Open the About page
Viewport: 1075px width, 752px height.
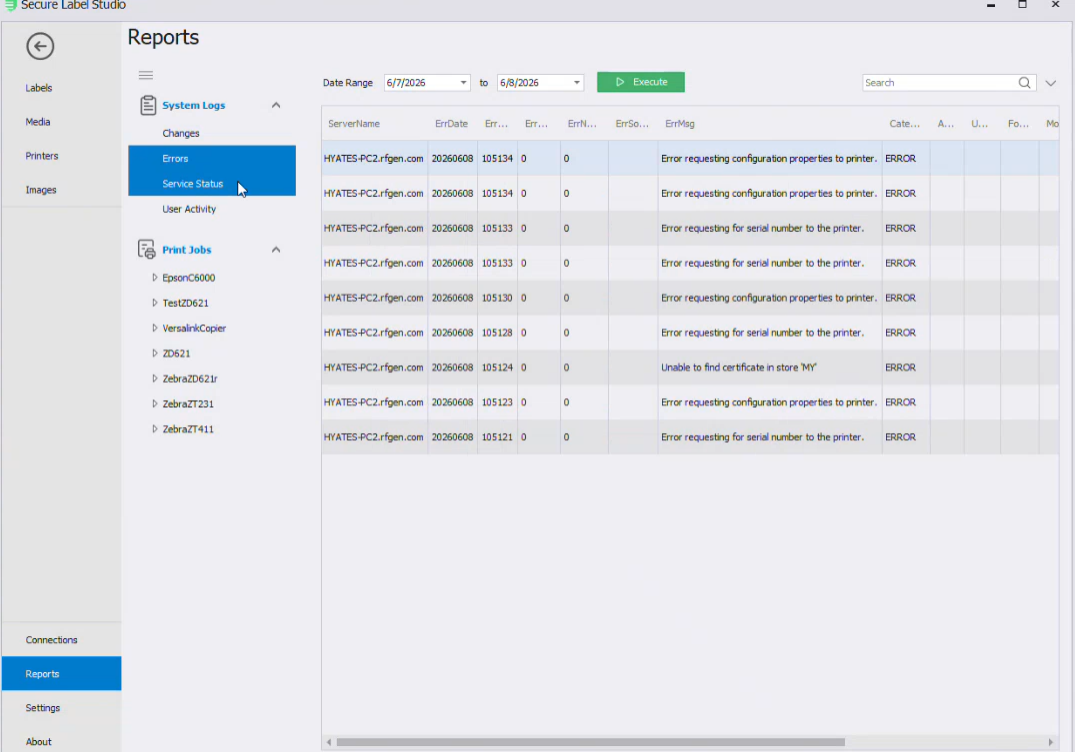coord(38,742)
